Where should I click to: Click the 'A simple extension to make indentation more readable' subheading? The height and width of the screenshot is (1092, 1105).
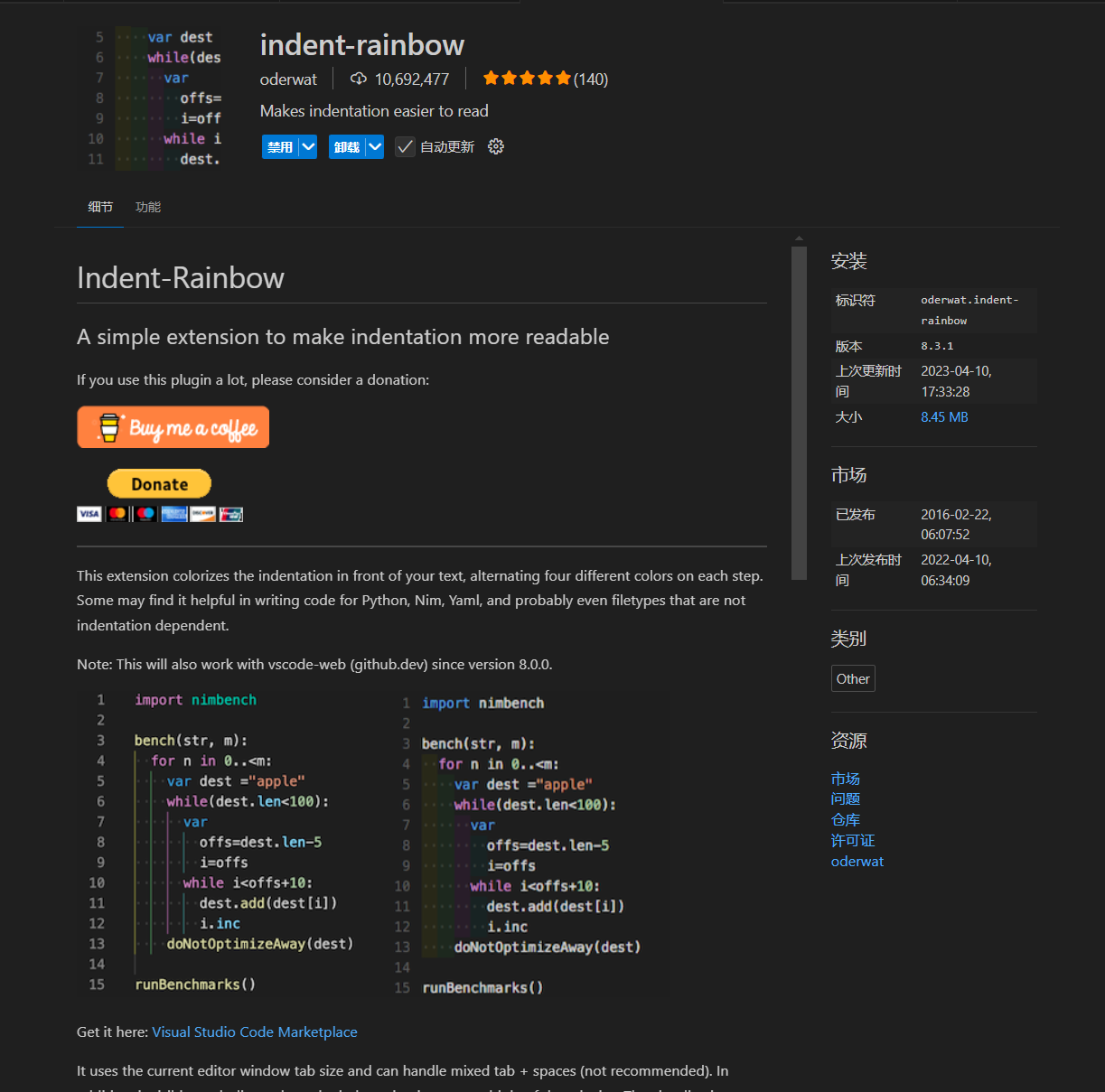(343, 337)
